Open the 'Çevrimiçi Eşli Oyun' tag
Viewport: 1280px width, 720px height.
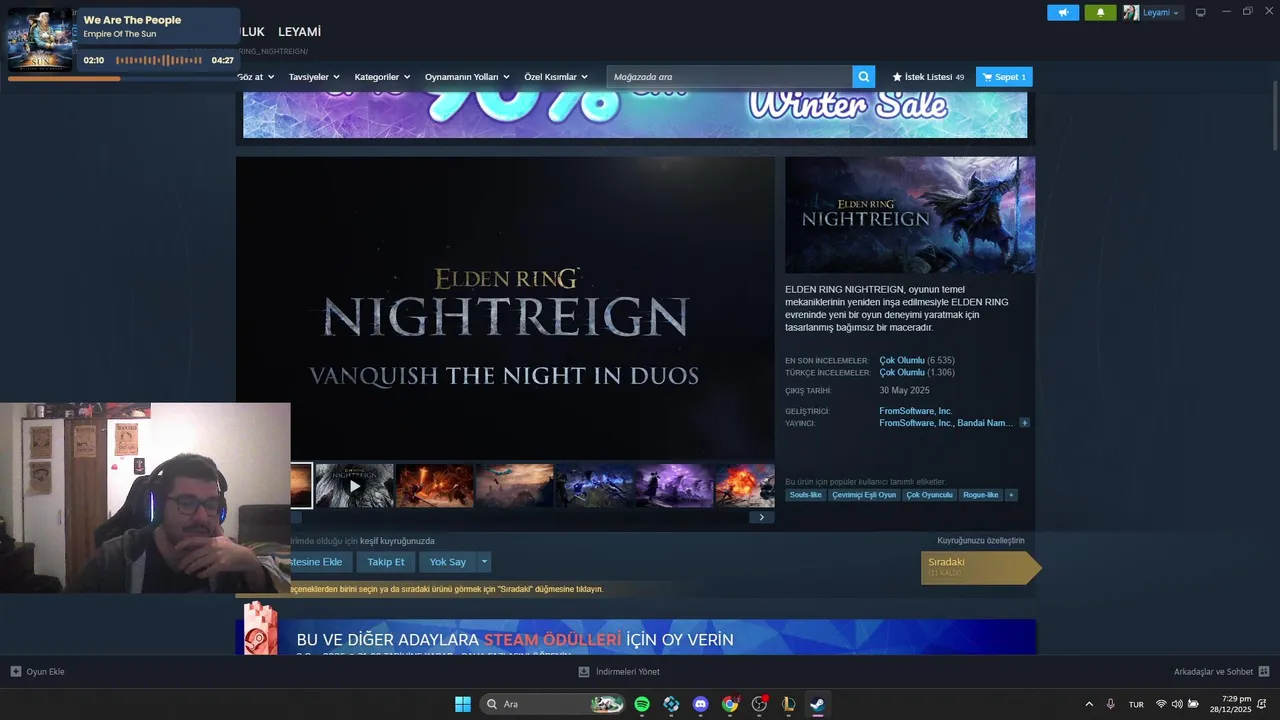pyautogui.click(x=864, y=495)
